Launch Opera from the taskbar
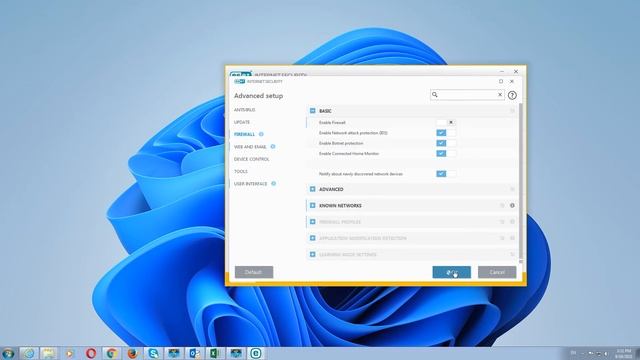Viewport: 640px width, 360px height. point(91,353)
